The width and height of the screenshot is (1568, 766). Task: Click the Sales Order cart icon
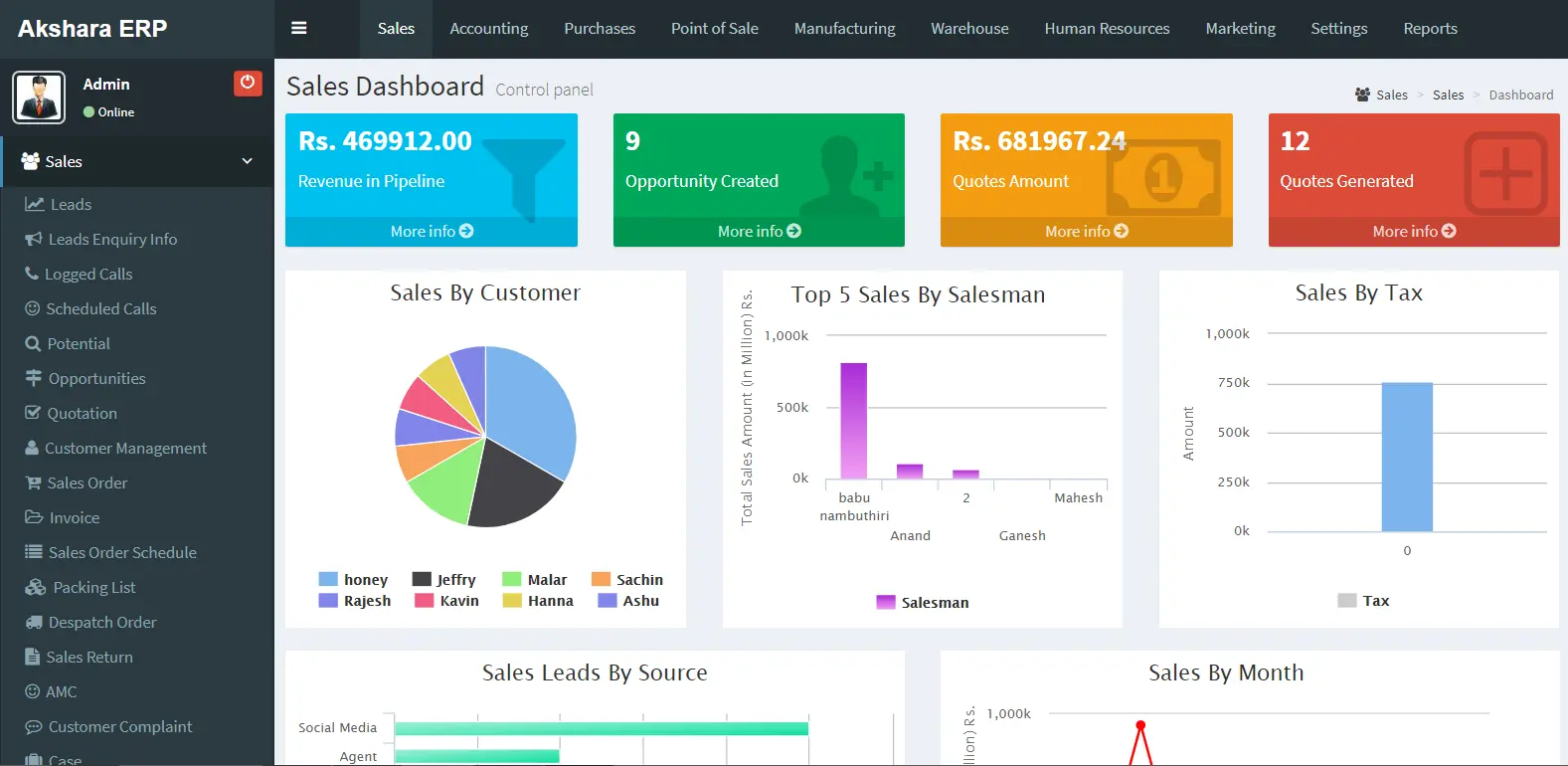[33, 482]
